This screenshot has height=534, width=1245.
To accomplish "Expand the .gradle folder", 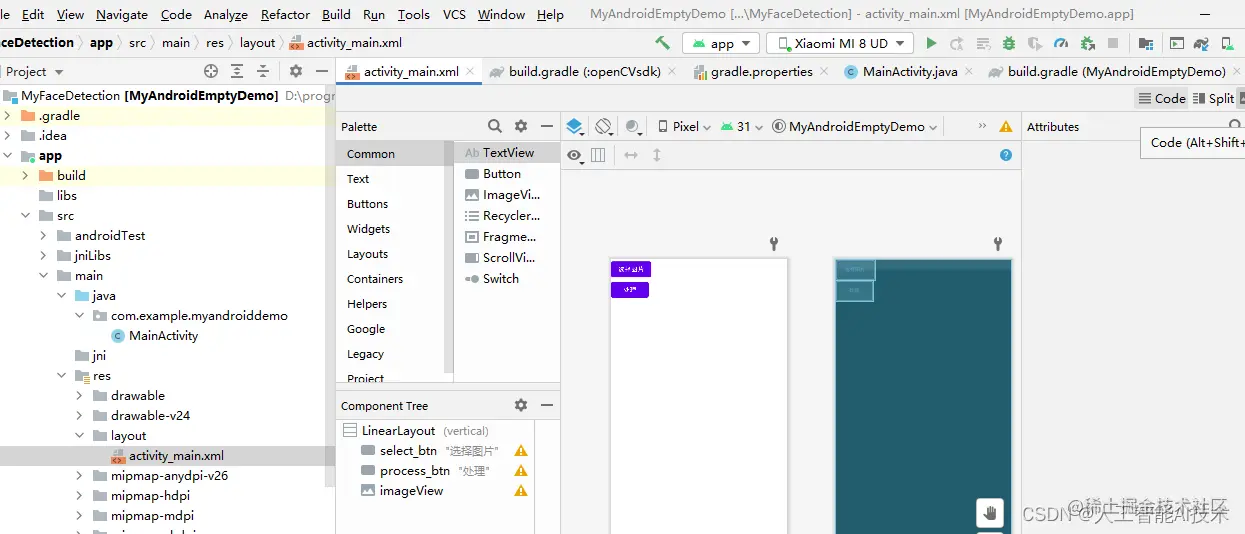I will point(8,115).
